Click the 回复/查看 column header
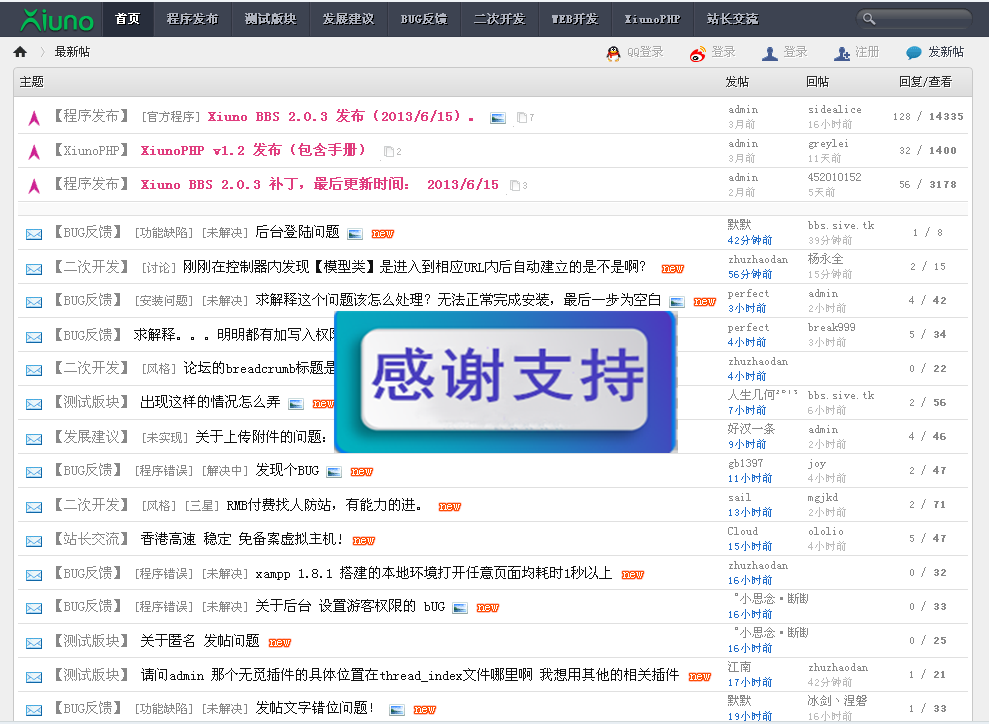This screenshot has height=724, width=989. pos(925,82)
